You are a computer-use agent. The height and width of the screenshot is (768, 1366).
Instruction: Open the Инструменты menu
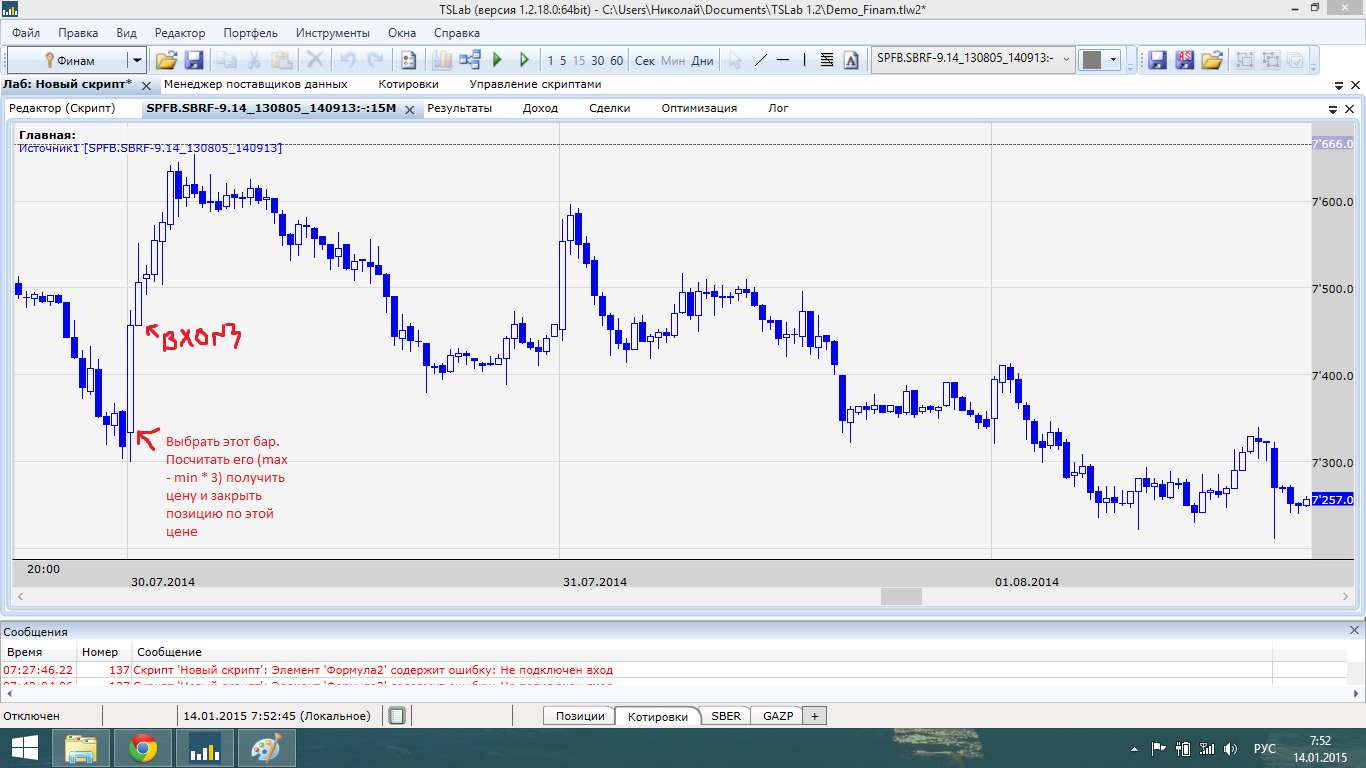pos(332,33)
